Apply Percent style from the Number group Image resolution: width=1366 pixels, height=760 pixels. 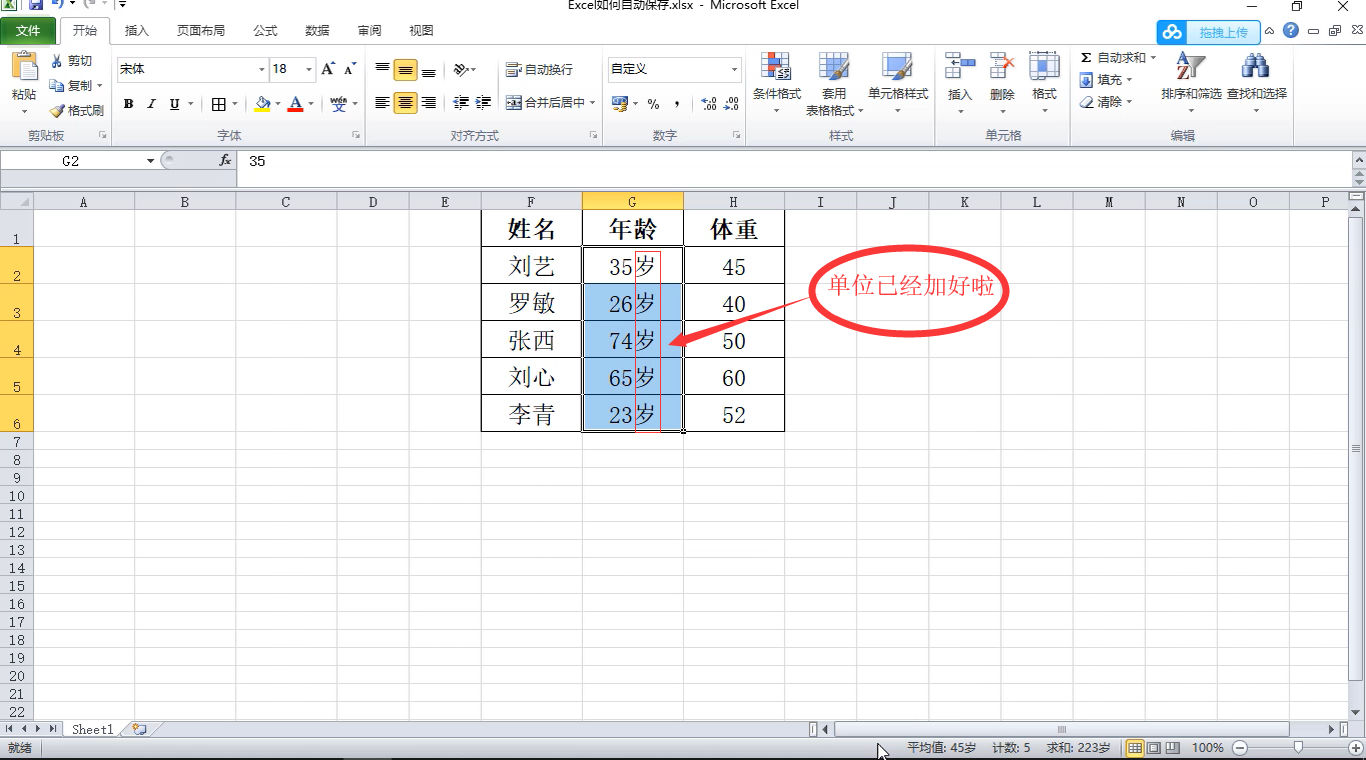[655, 103]
